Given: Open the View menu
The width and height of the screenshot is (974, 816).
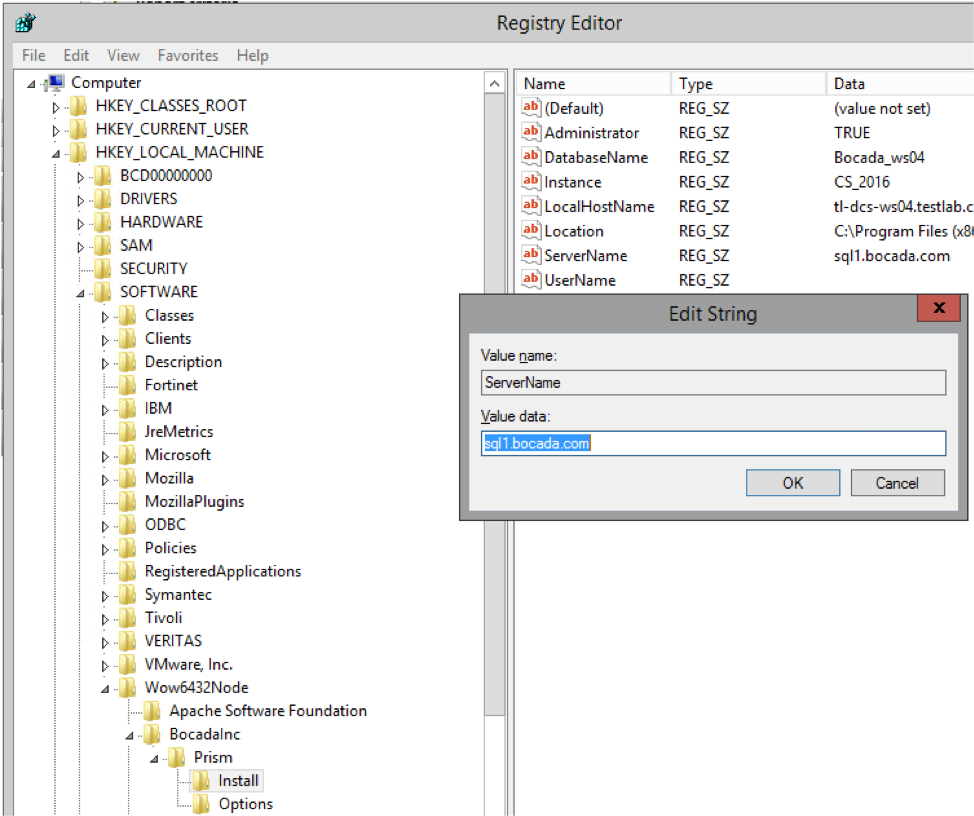Looking at the screenshot, I should 123,55.
